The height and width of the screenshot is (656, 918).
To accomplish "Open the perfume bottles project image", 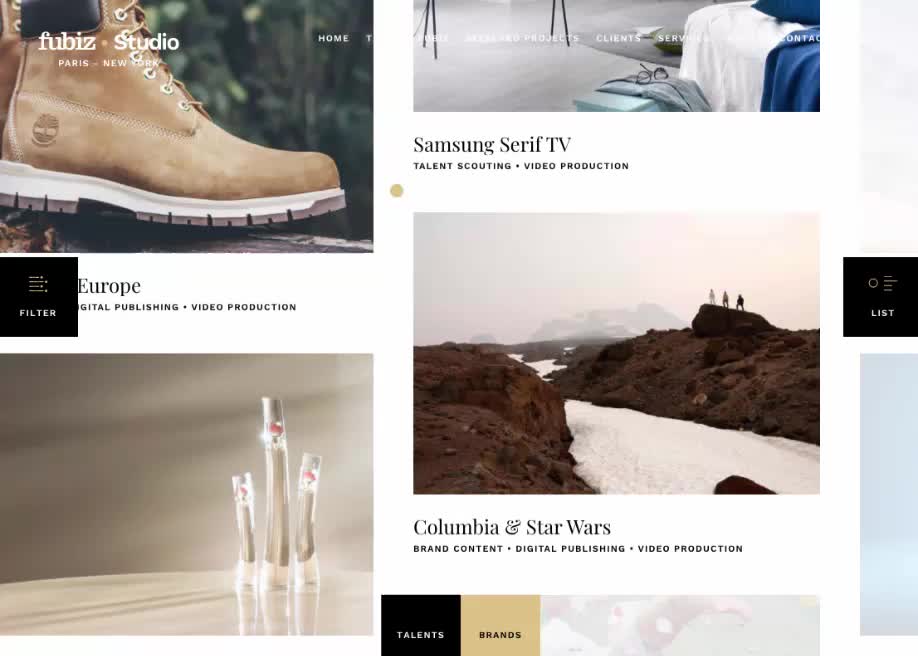I will pos(186,494).
